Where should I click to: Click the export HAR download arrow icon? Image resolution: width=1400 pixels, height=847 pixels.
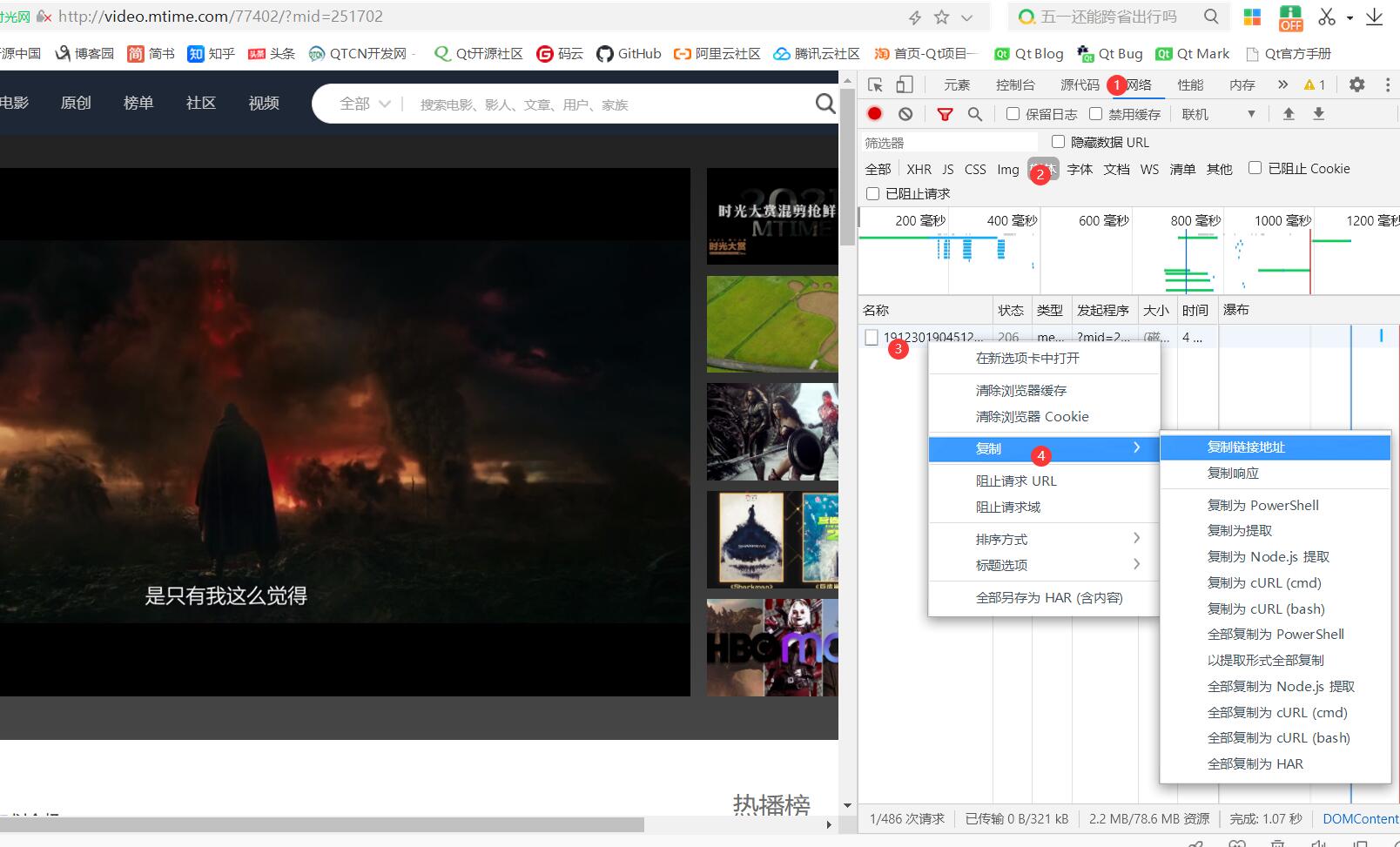(1319, 114)
